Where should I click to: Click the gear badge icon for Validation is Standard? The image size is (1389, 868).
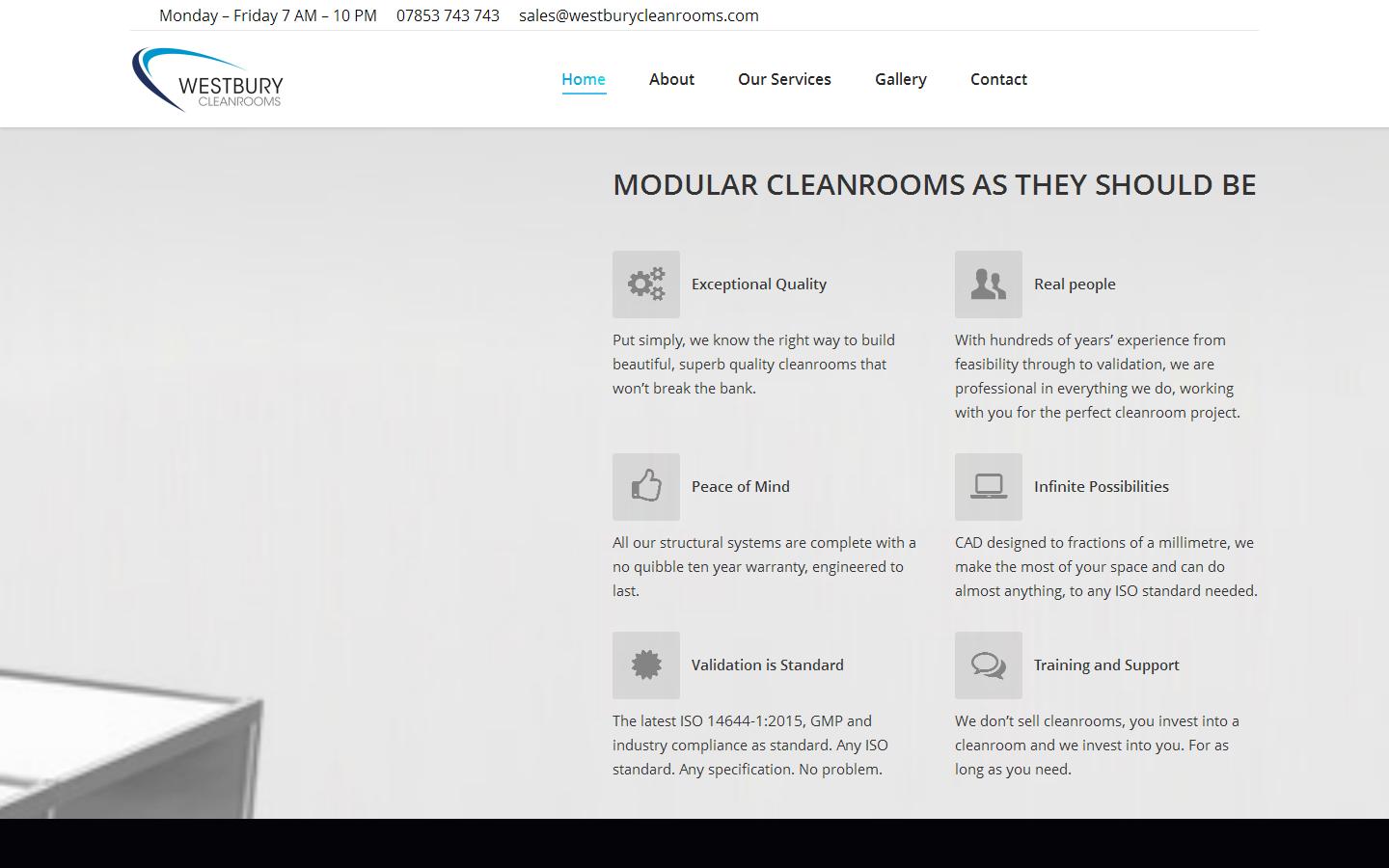click(645, 665)
